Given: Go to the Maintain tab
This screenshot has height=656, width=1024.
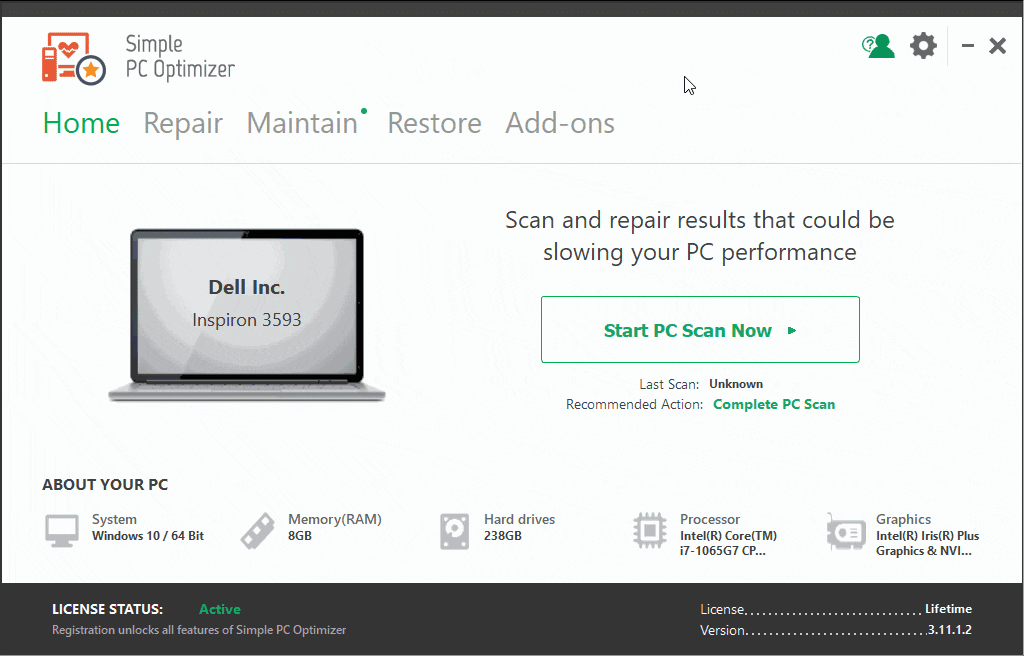Looking at the screenshot, I should [x=302, y=123].
